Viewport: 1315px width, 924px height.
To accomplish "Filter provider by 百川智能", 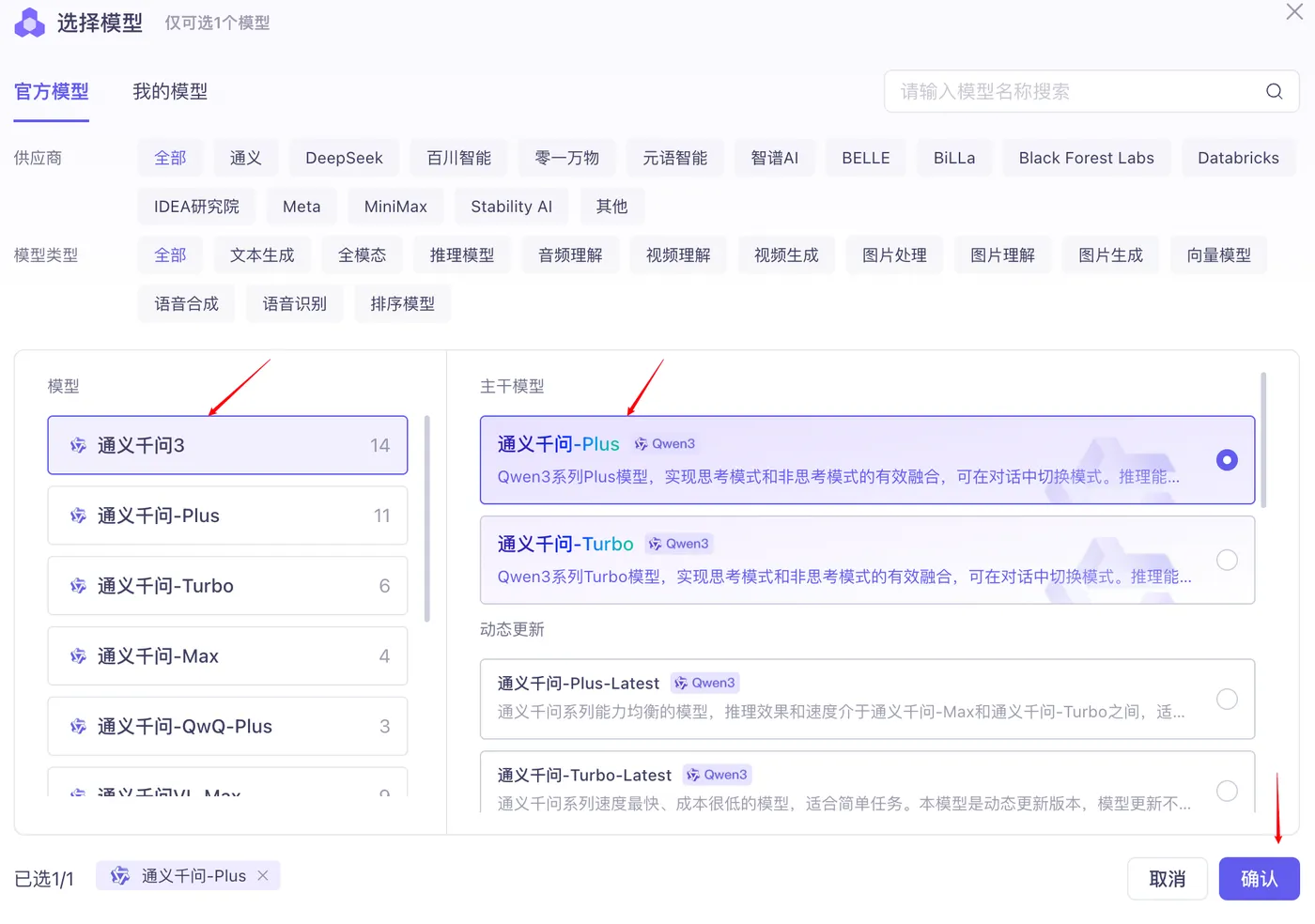I will (459, 158).
